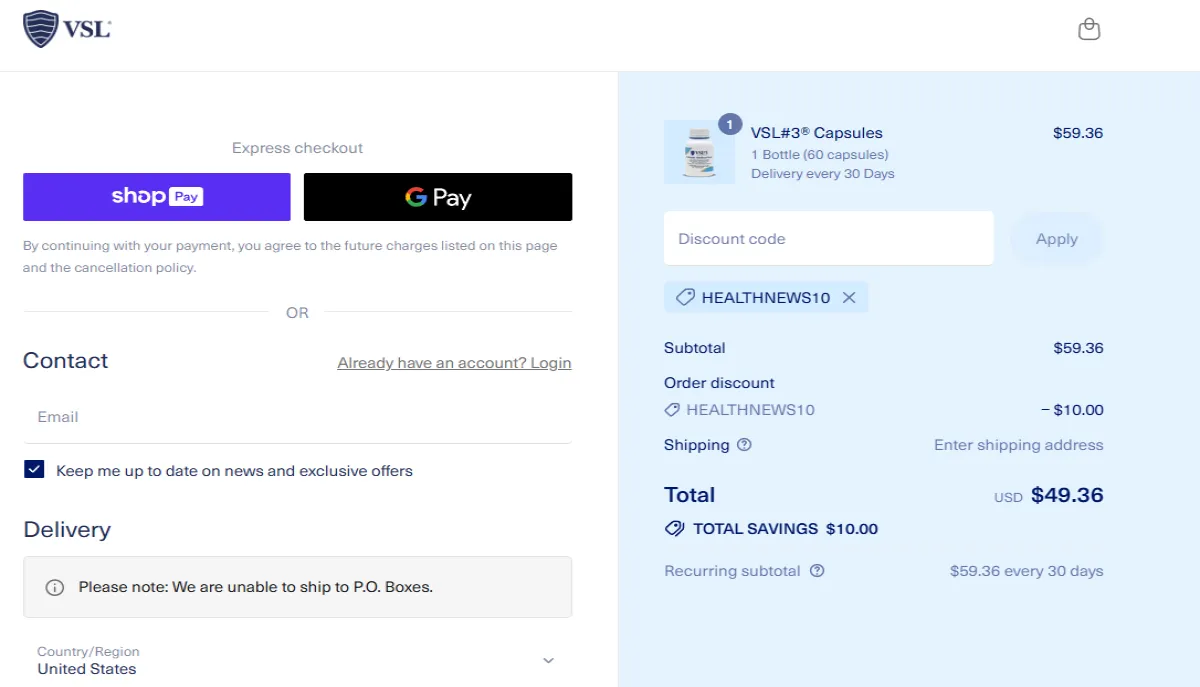Click the info icon in the P.O. Boxes notice
1200x687 pixels.
[54, 587]
